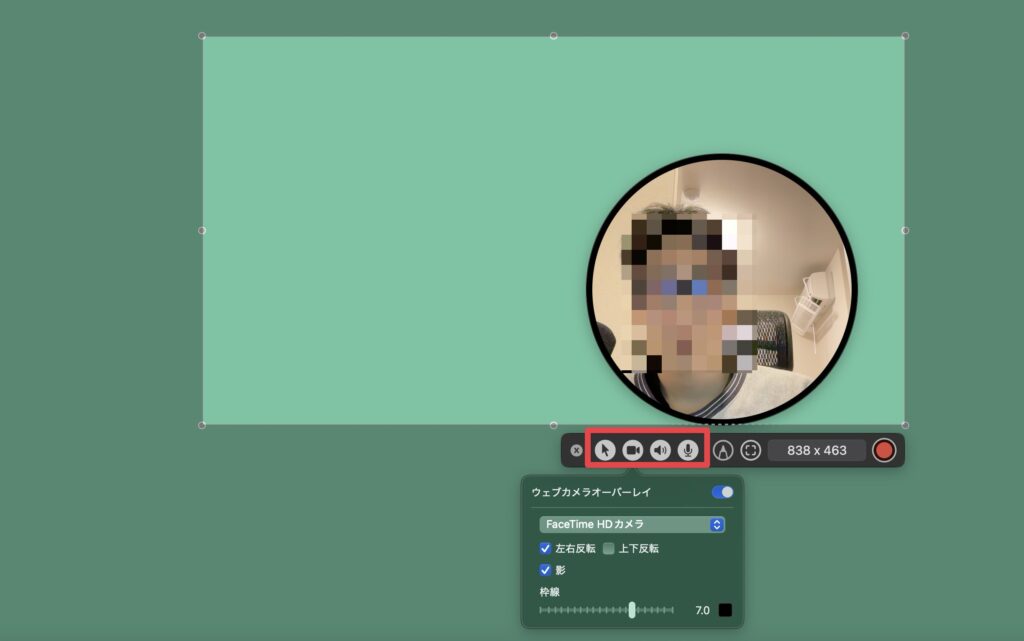Screen dimensions: 1024x641
Task: Click the top-left selection corner handle
Action: [203, 36]
